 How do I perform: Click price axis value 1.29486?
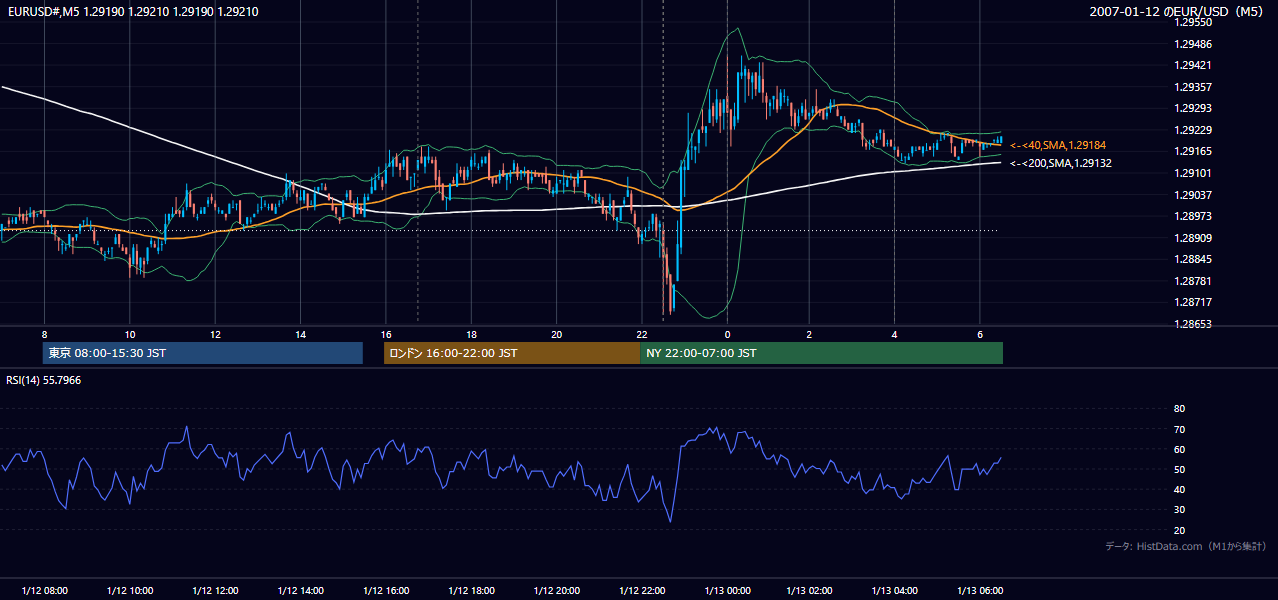(x=1193, y=44)
